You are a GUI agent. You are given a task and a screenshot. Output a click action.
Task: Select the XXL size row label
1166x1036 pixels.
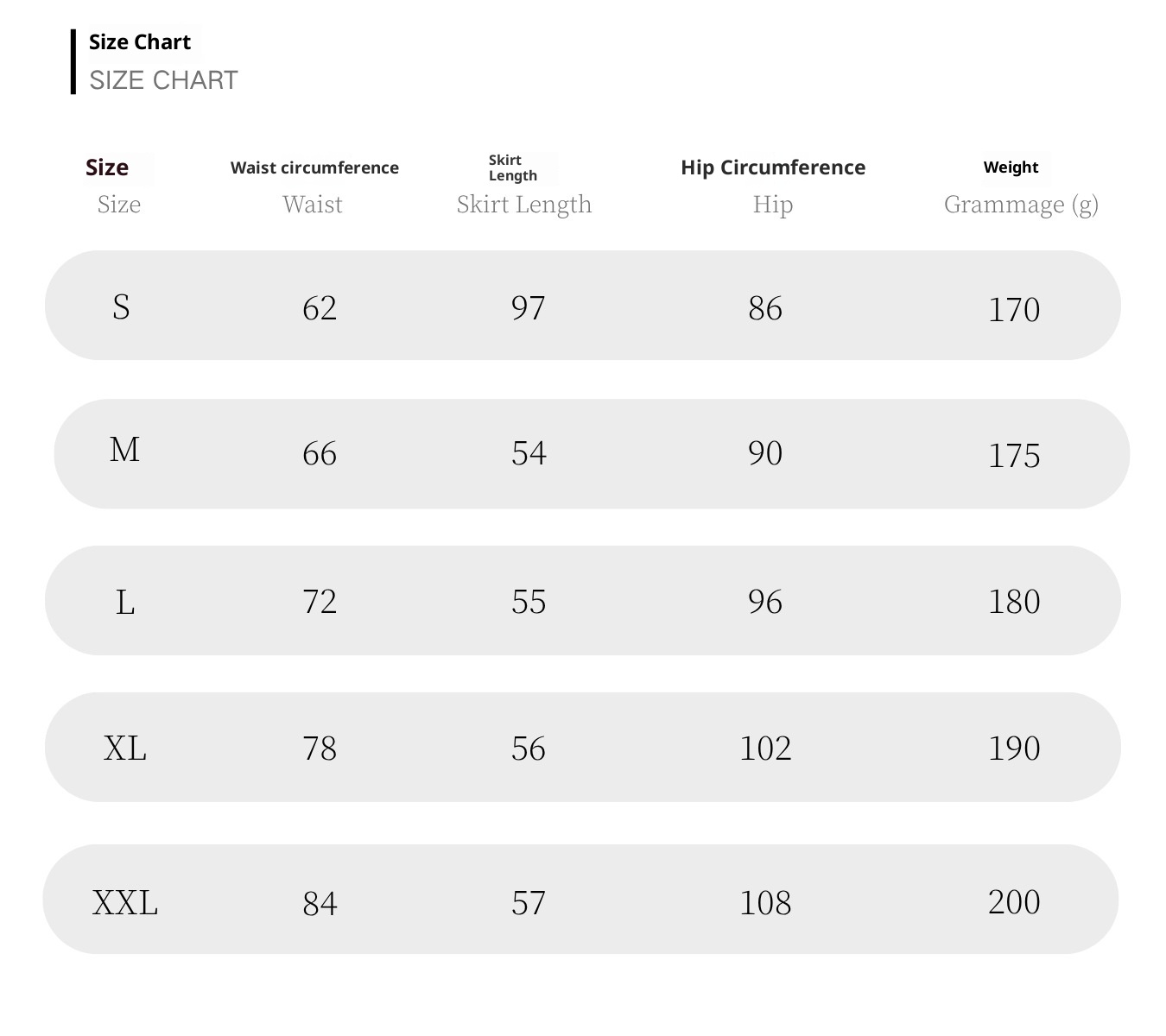tap(125, 903)
